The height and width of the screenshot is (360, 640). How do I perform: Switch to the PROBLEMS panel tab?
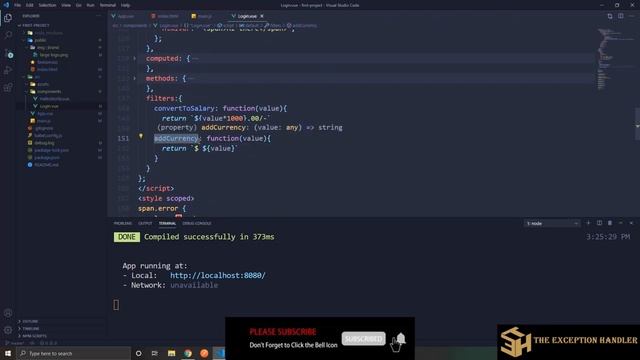pos(123,223)
